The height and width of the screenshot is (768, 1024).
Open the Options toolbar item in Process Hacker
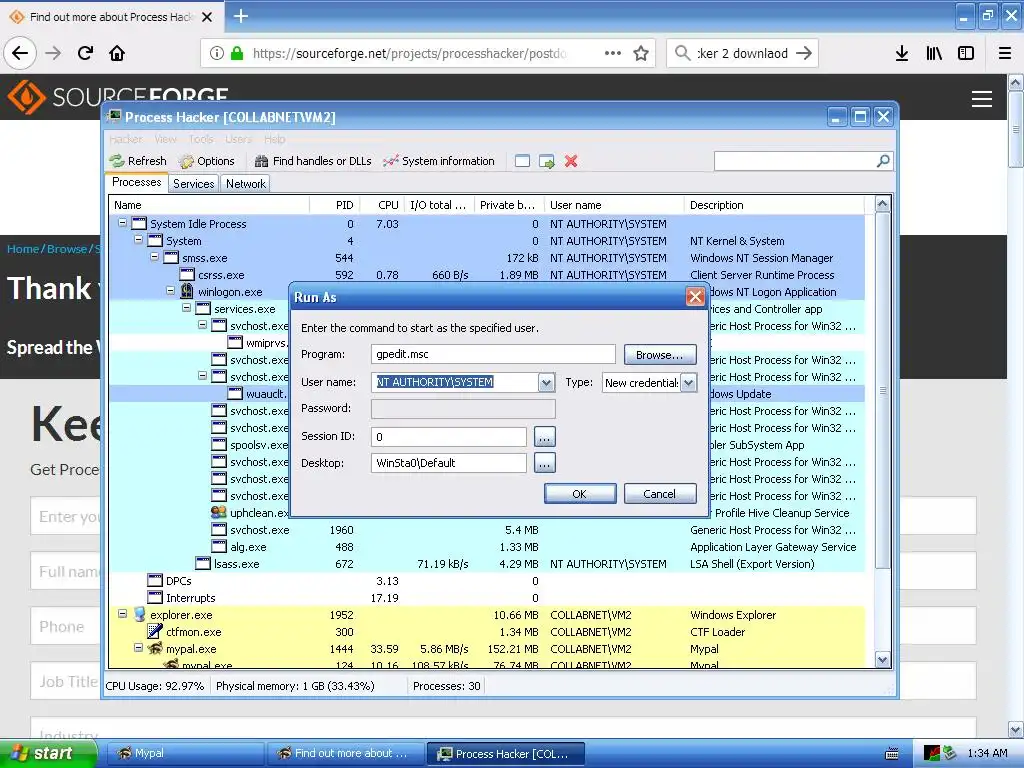pos(206,161)
